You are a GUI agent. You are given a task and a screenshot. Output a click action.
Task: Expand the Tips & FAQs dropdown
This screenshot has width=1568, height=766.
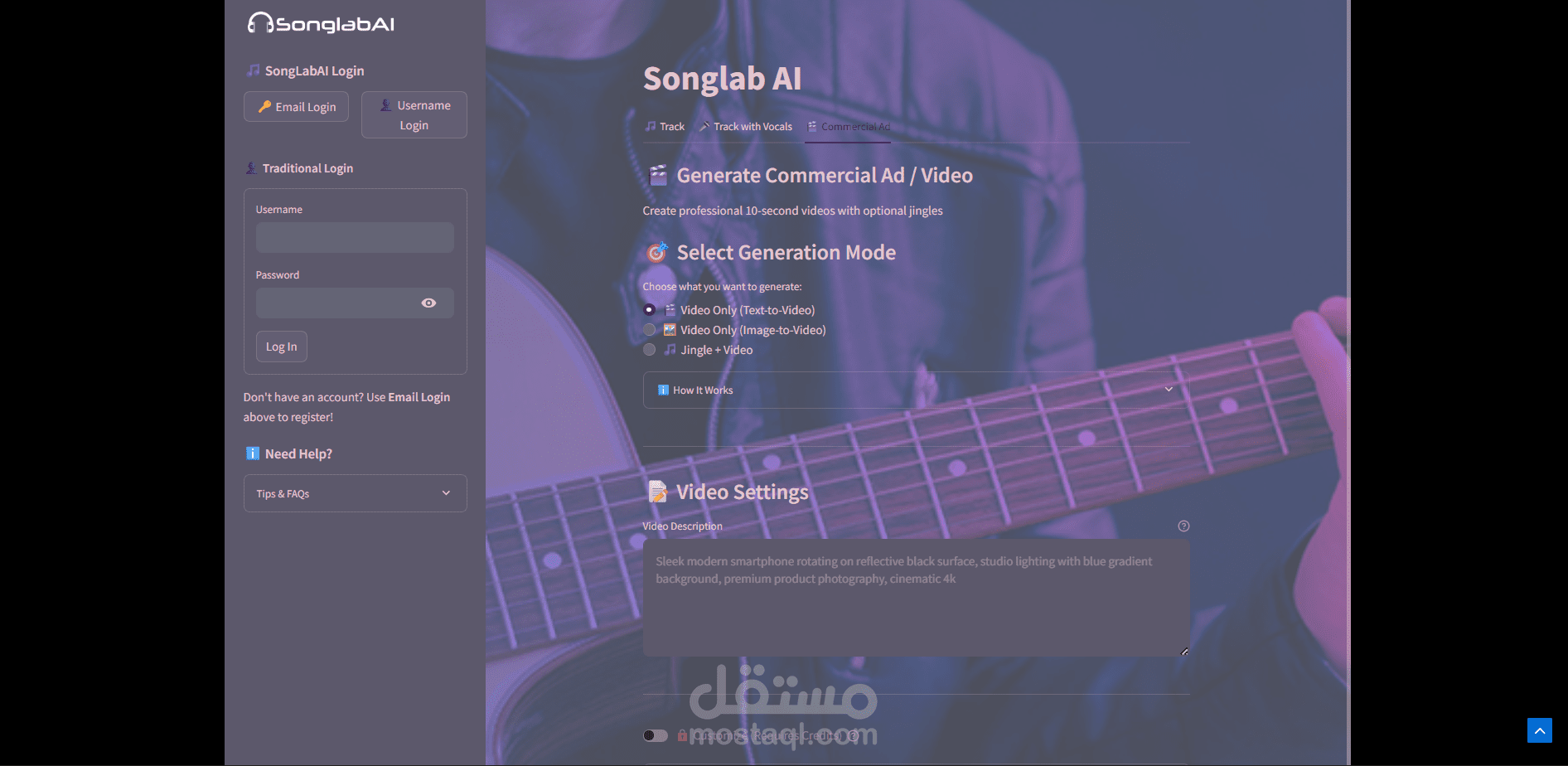[356, 493]
